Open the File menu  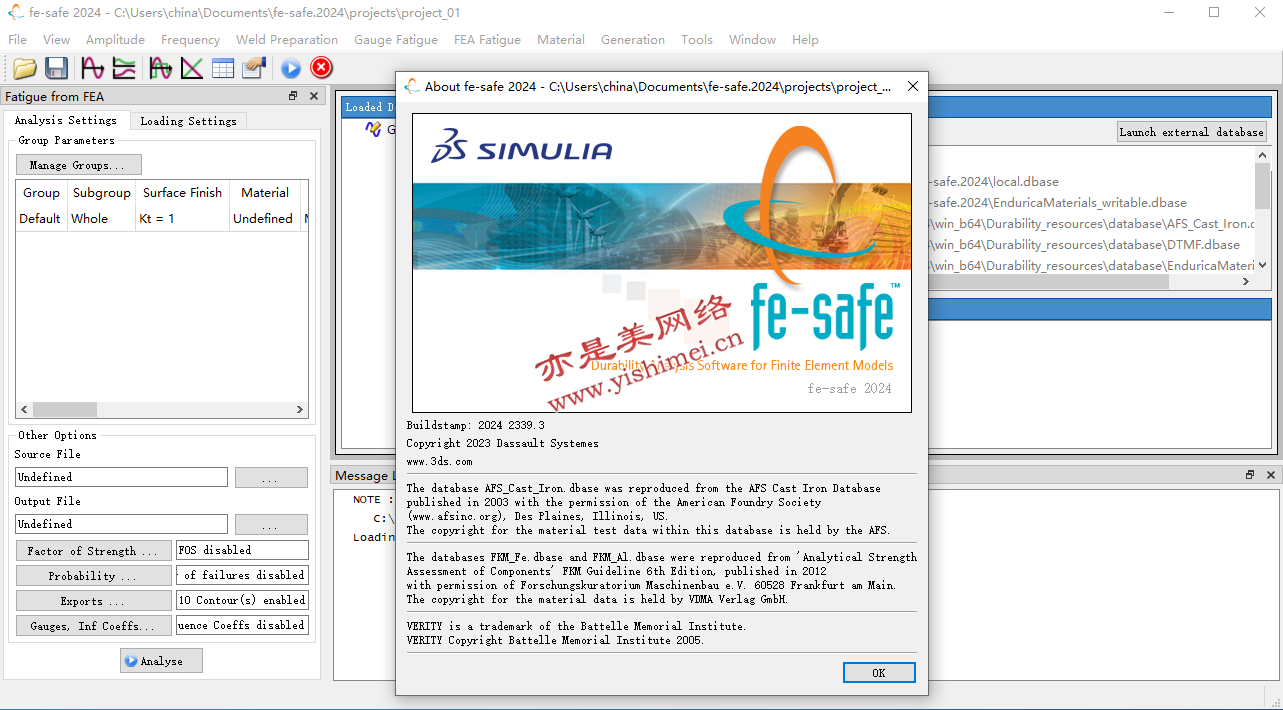tap(17, 40)
